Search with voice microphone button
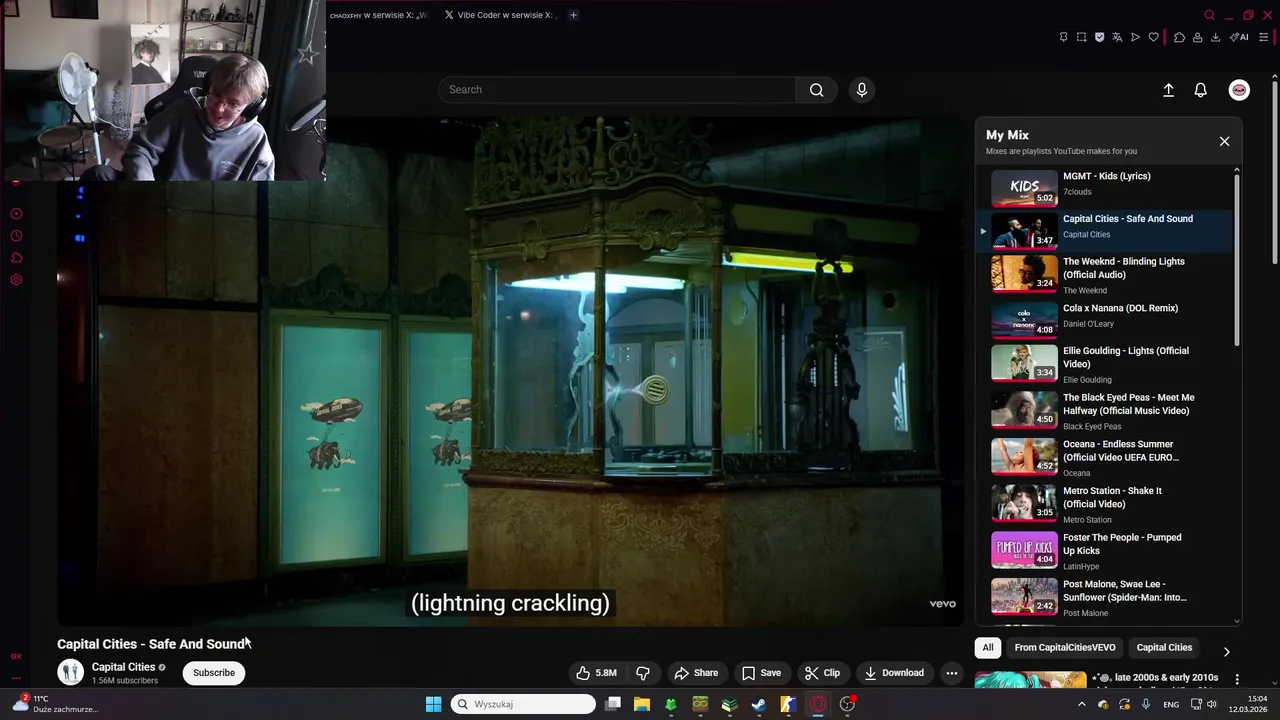Viewport: 1280px width, 720px height. (x=862, y=90)
